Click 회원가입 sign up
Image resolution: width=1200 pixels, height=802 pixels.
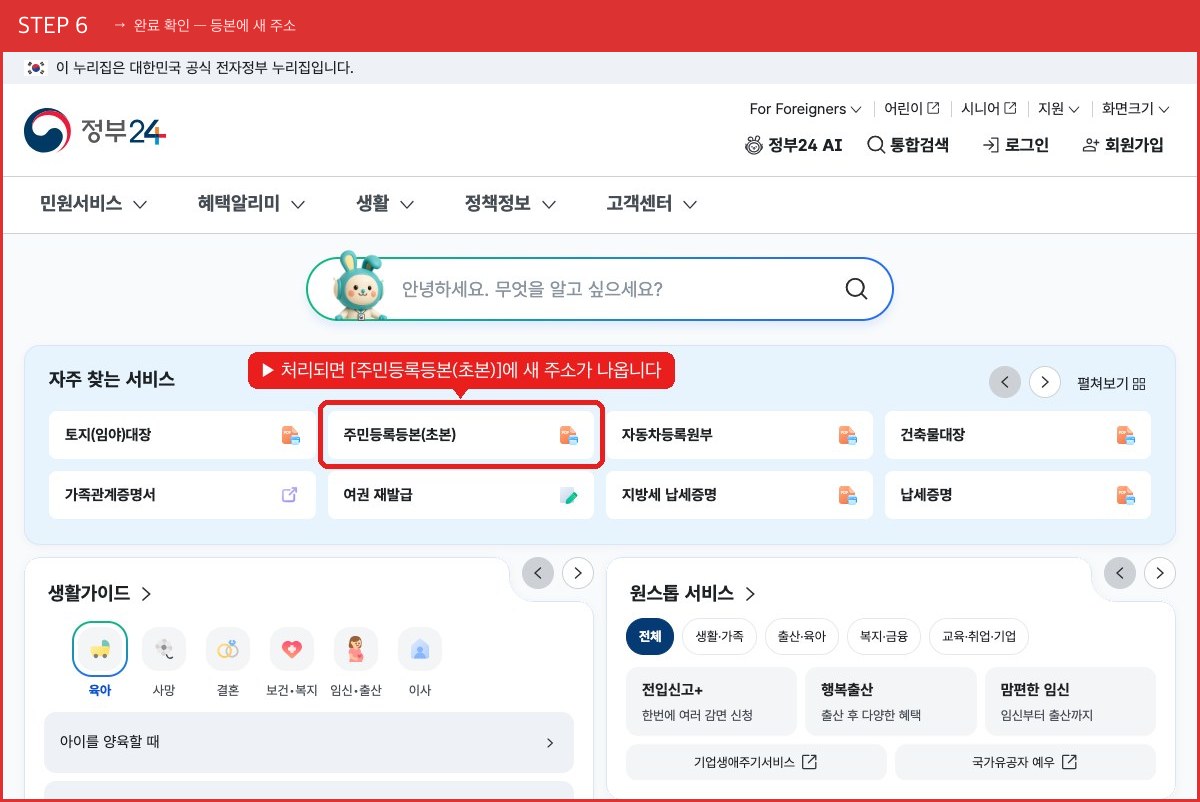click(x=1123, y=145)
